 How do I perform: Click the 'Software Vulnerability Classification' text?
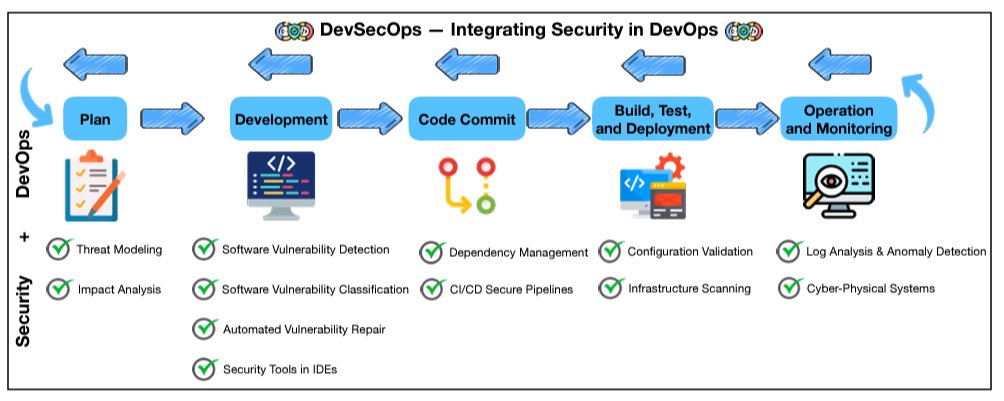click(x=315, y=290)
